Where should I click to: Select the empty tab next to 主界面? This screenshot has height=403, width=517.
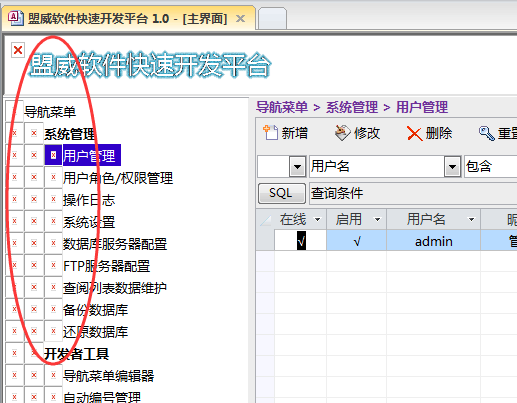(x=272, y=19)
